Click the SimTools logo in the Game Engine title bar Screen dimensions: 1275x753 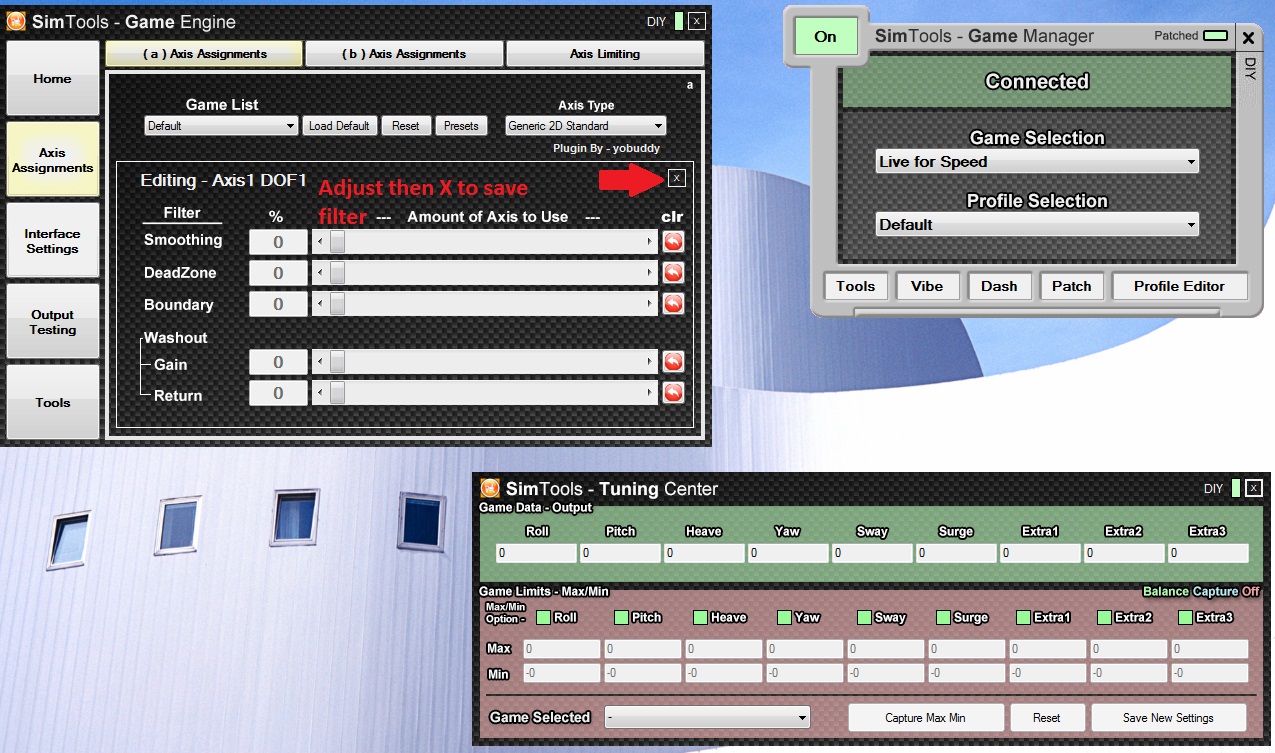tap(17, 21)
